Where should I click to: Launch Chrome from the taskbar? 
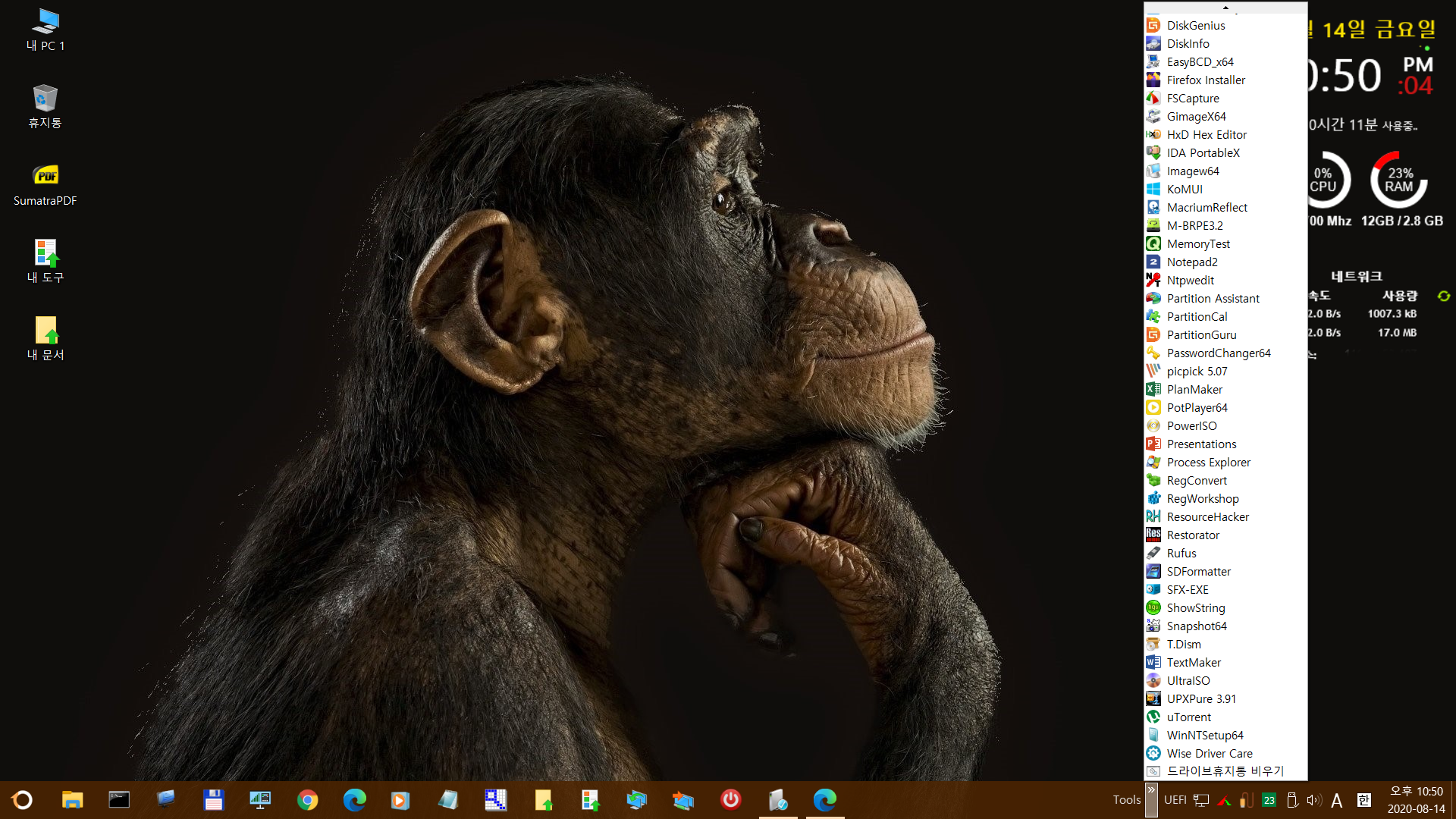307,800
